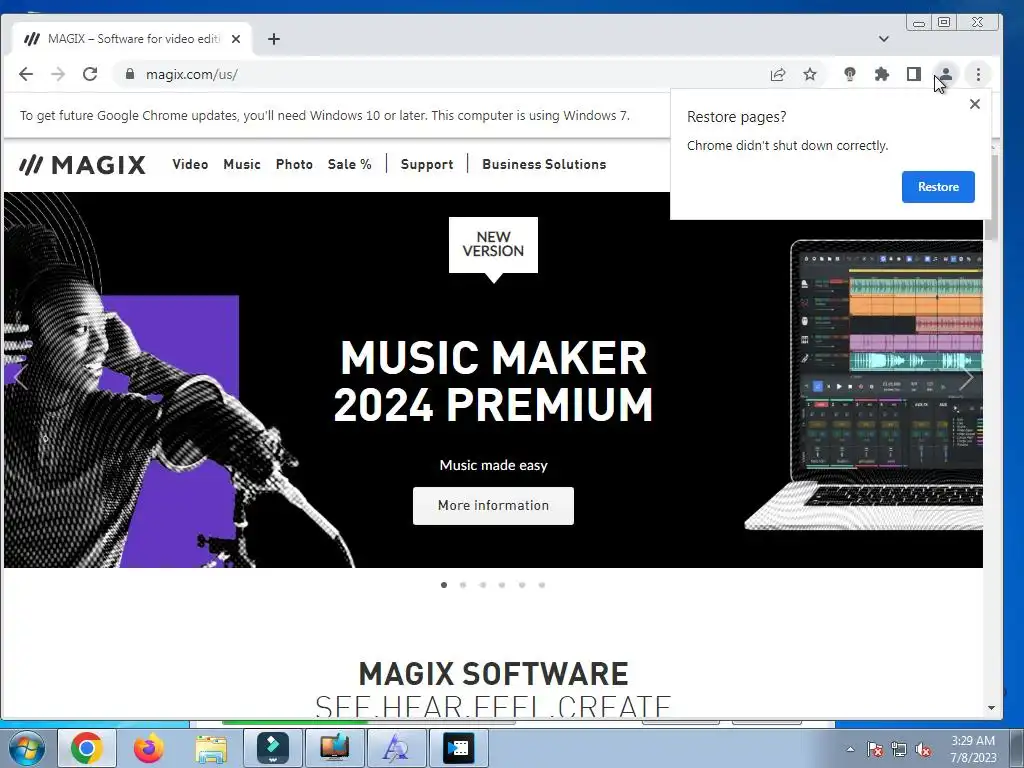View site info via padlock icon

point(129,74)
